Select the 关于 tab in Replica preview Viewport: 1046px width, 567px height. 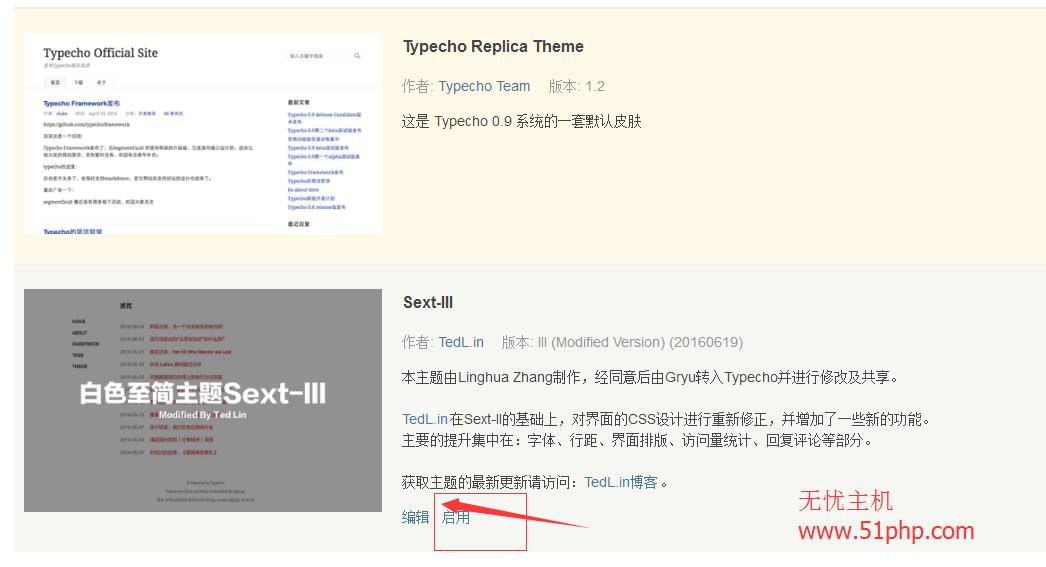101,82
